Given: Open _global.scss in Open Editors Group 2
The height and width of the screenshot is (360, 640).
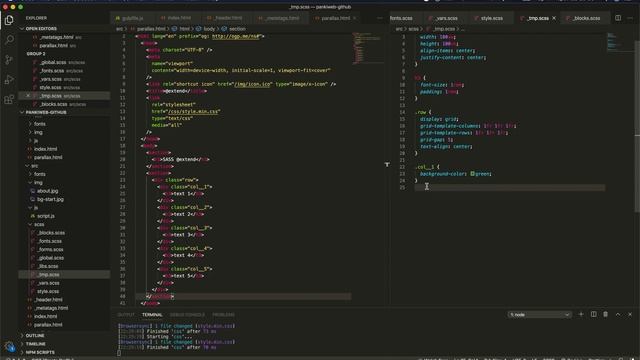Looking at the screenshot, I should pos(53,62).
